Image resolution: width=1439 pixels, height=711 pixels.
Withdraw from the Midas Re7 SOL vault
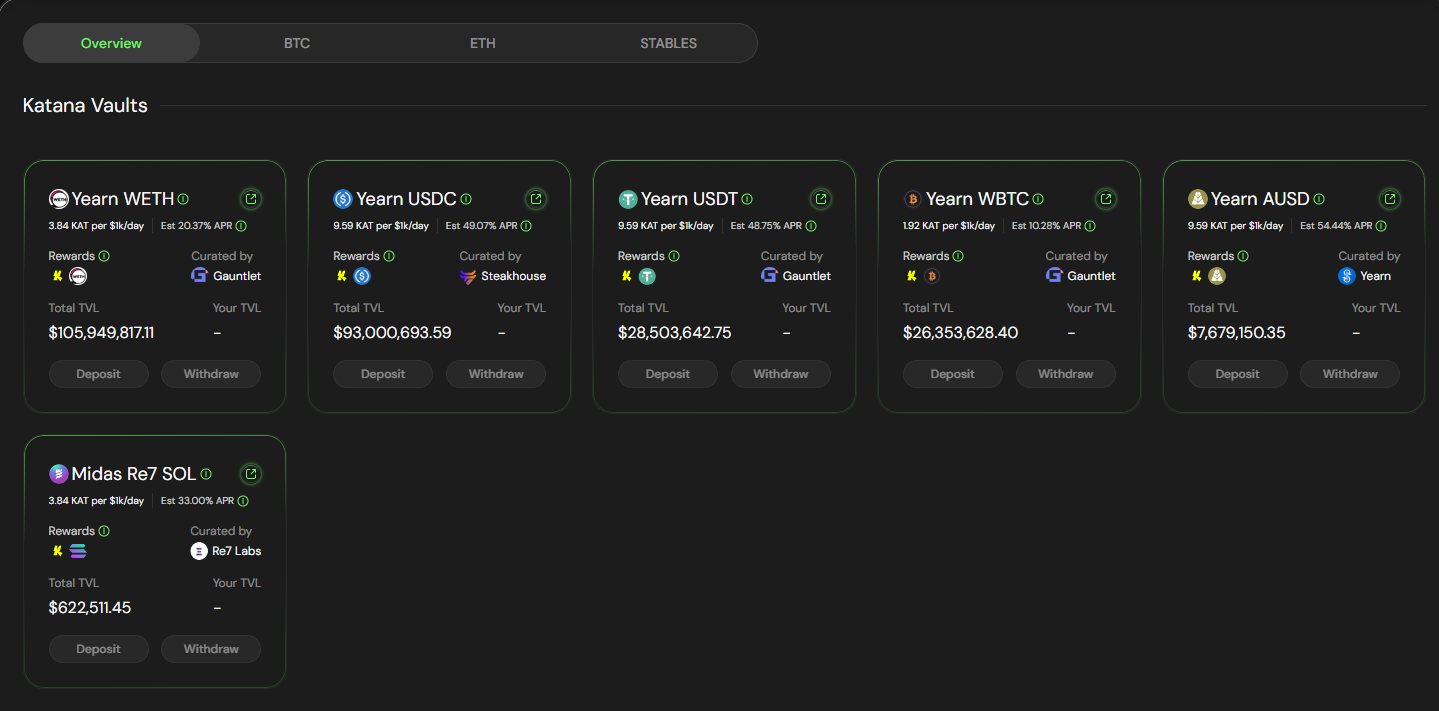(x=211, y=649)
